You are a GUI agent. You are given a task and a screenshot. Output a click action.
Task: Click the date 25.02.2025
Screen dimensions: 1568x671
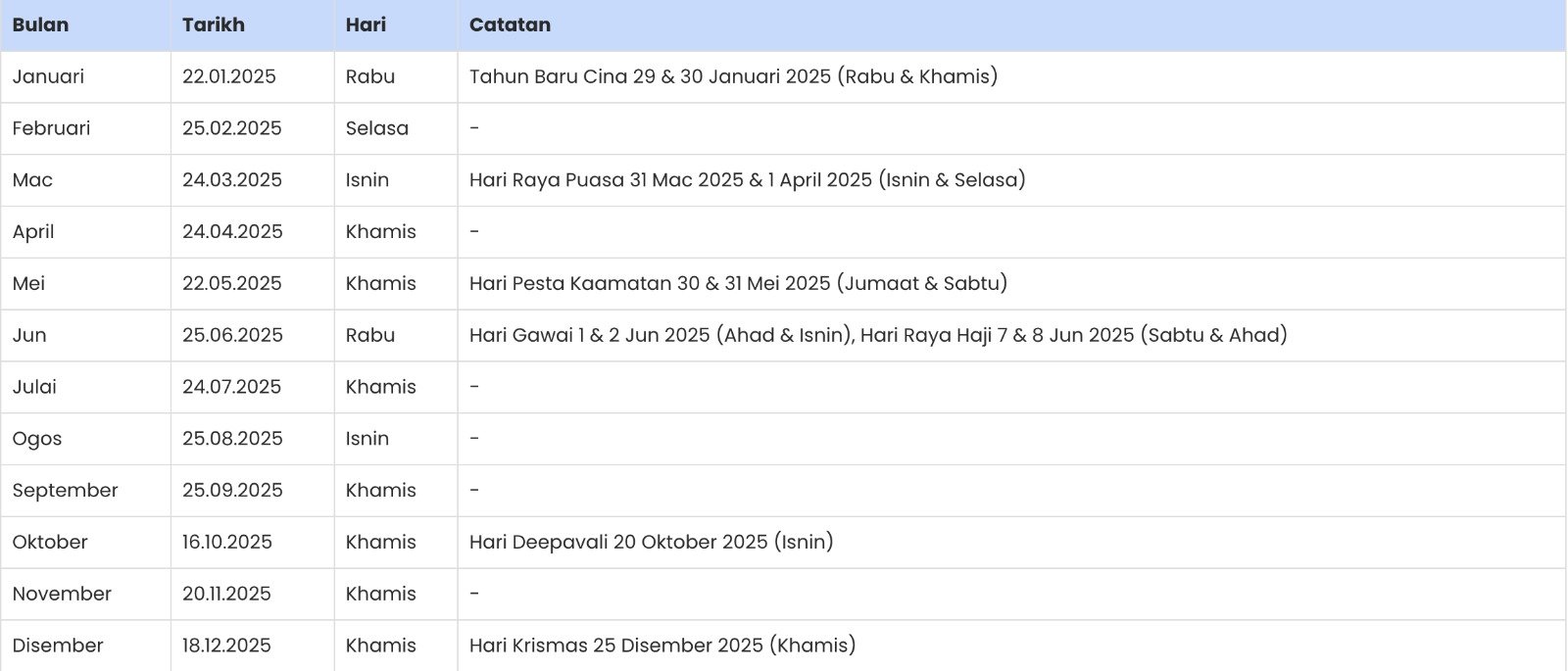click(x=232, y=128)
